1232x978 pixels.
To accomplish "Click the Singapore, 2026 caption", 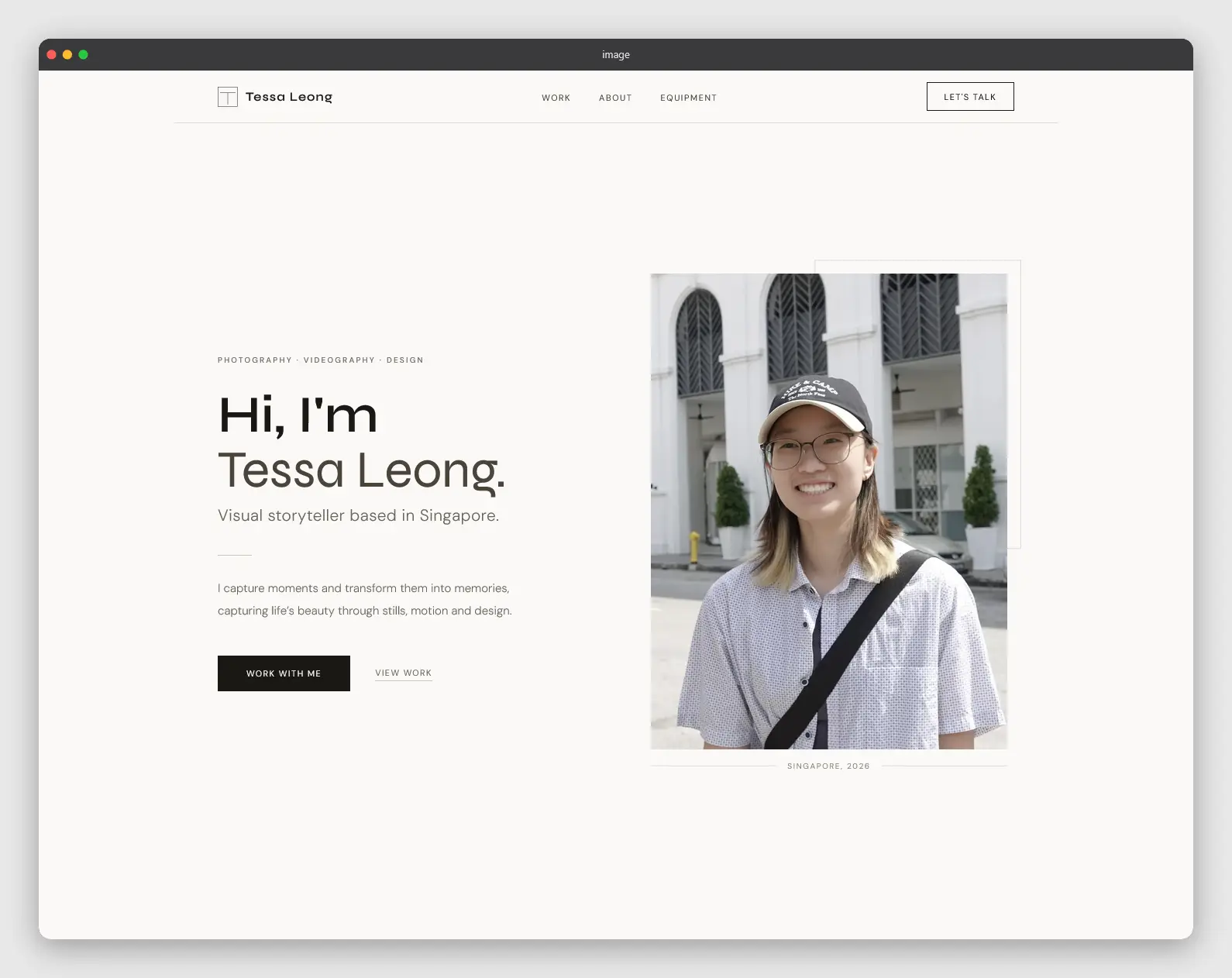I will (x=828, y=766).
